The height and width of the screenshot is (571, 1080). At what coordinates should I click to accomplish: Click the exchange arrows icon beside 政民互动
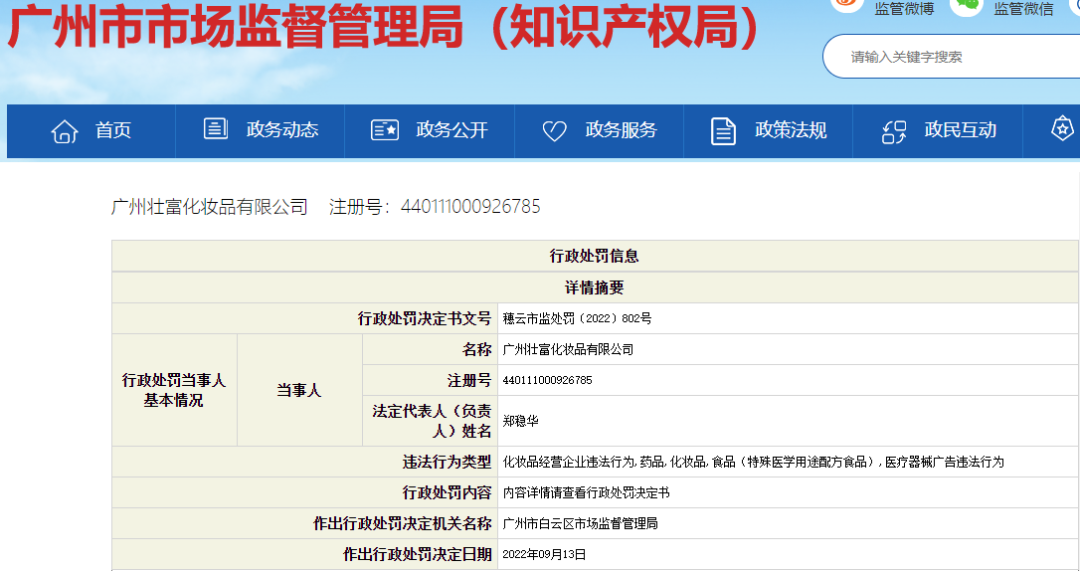point(894,132)
